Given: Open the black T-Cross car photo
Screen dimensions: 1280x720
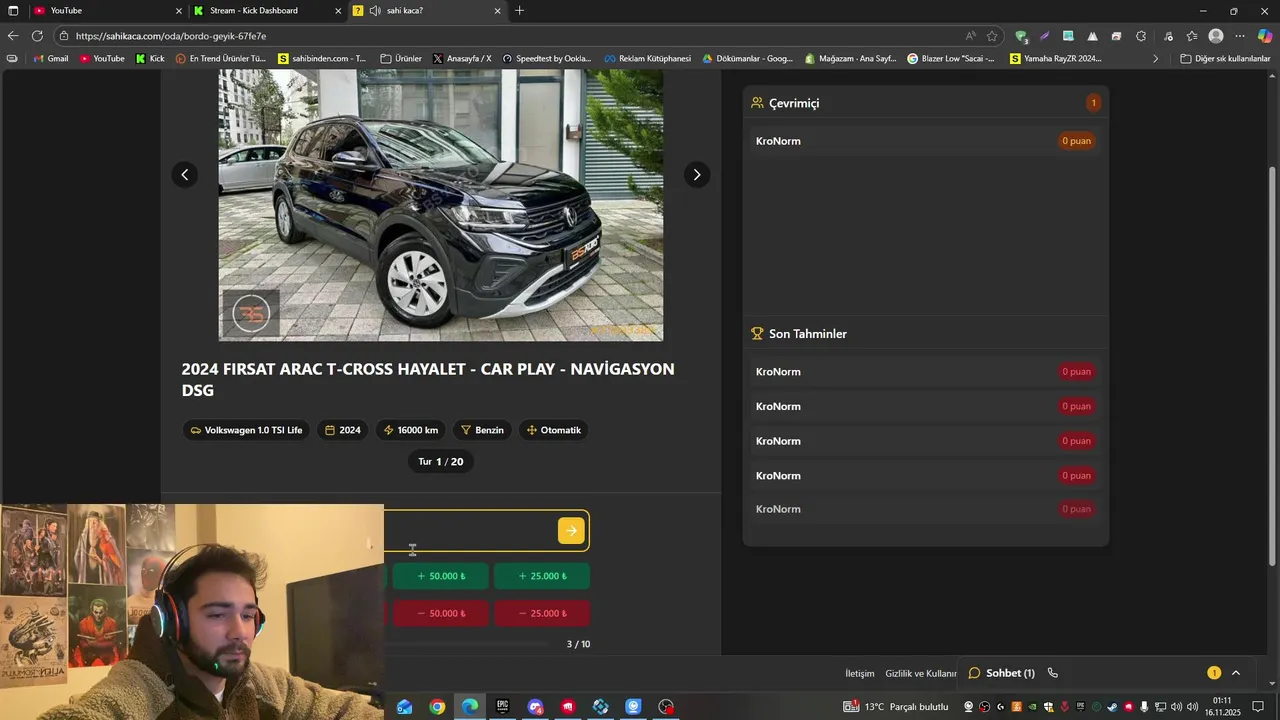Looking at the screenshot, I should point(441,205).
